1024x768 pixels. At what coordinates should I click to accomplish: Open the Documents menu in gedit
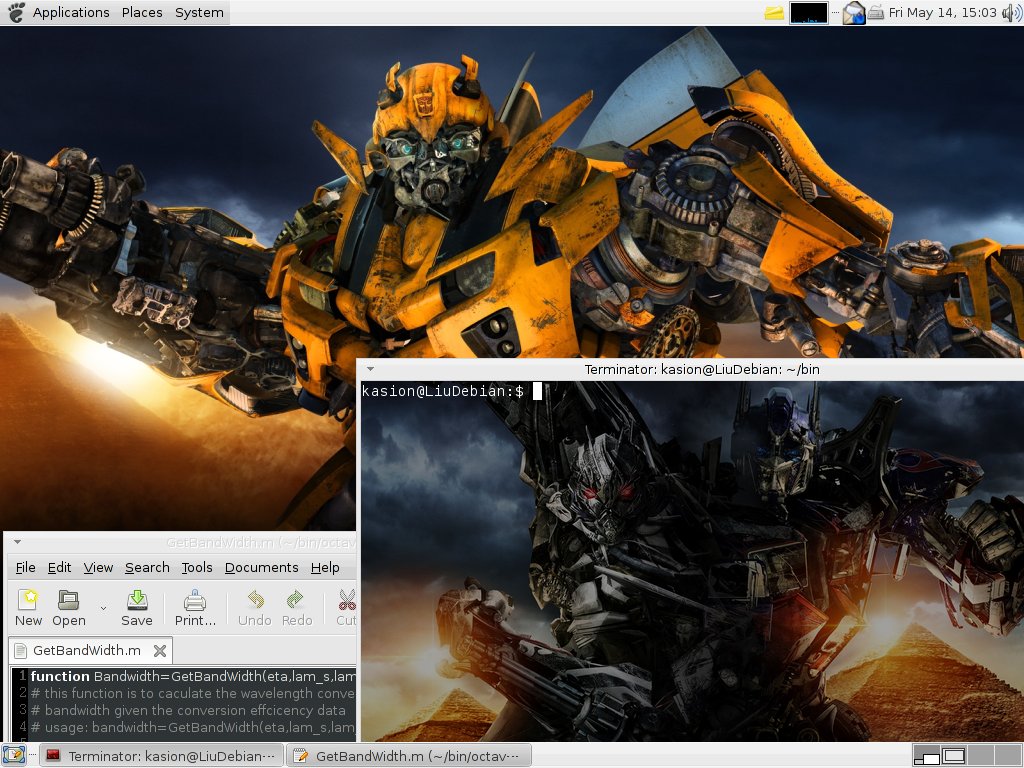click(x=261, y=568)
